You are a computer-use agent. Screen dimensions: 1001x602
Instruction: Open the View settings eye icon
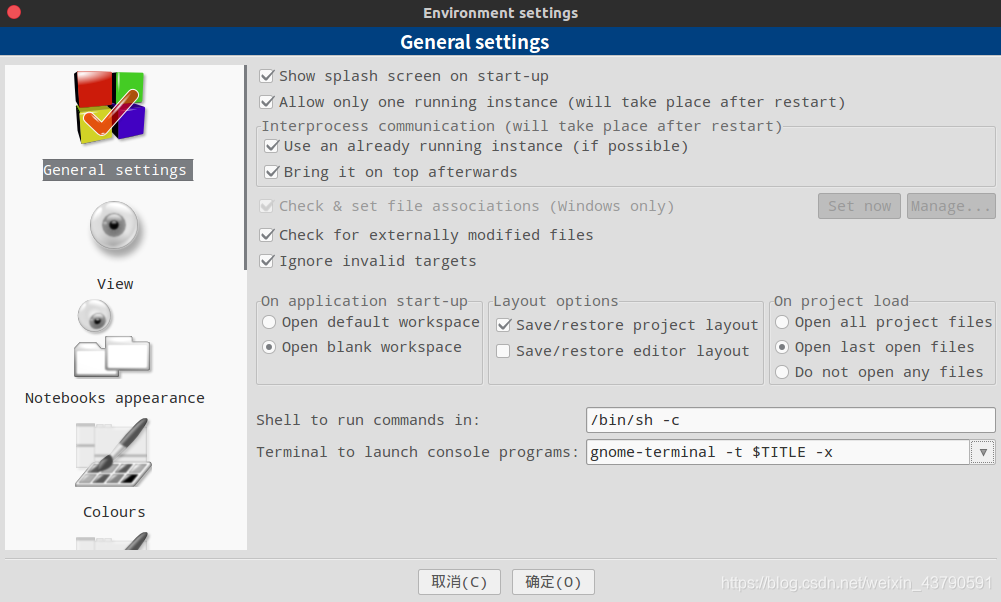tap(114, 227)
